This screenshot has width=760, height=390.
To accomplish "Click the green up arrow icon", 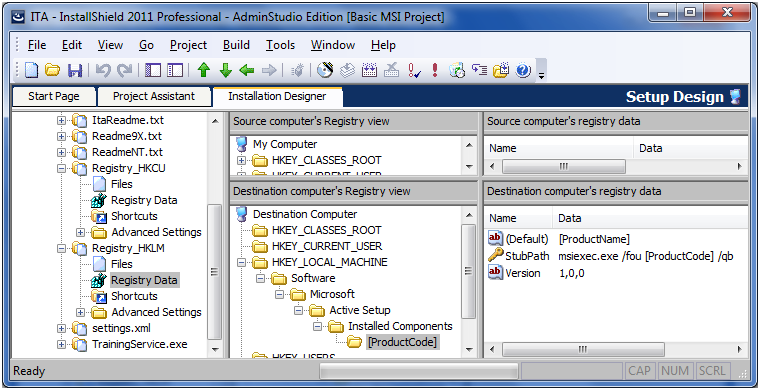I will pyautogui.click(x=204, y=71).
